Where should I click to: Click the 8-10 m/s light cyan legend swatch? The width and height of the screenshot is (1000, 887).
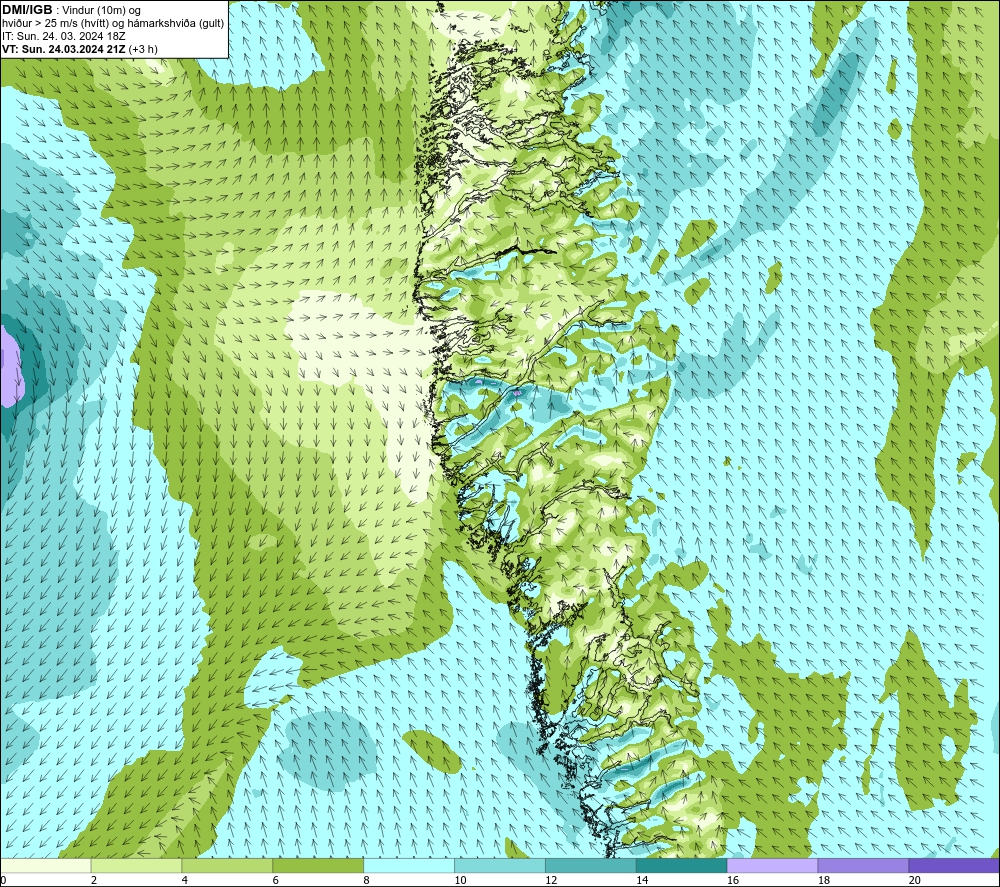tap(409, 865)
